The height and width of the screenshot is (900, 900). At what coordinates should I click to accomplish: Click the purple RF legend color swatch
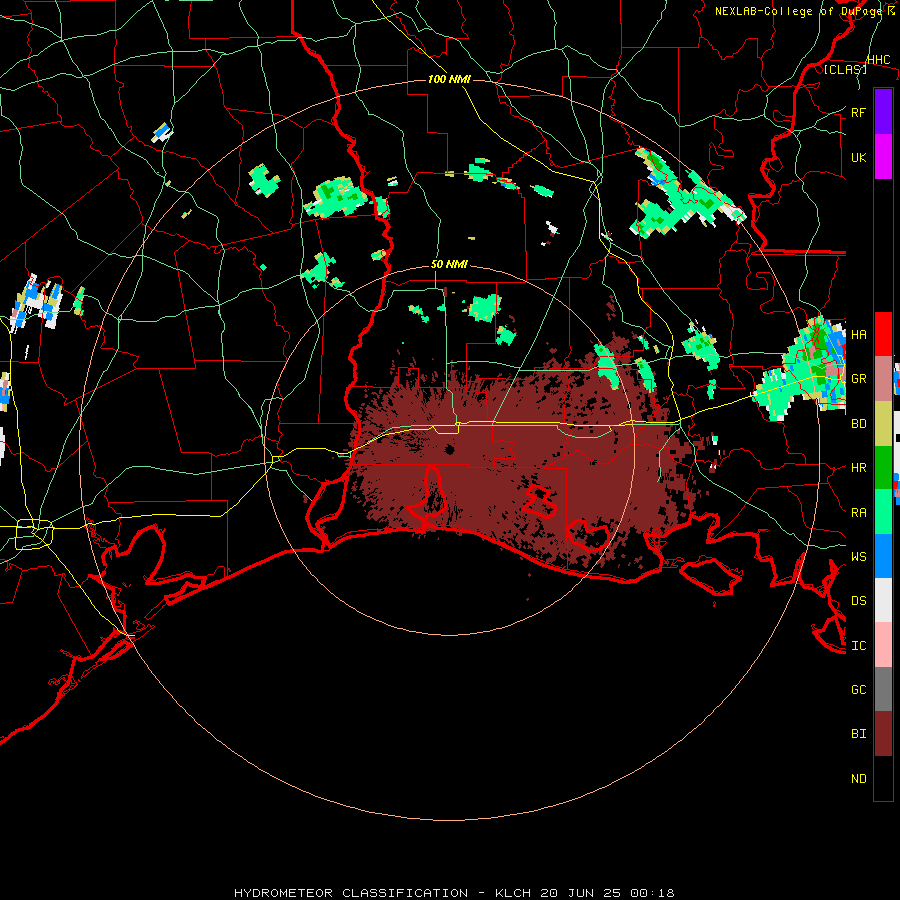883,112
